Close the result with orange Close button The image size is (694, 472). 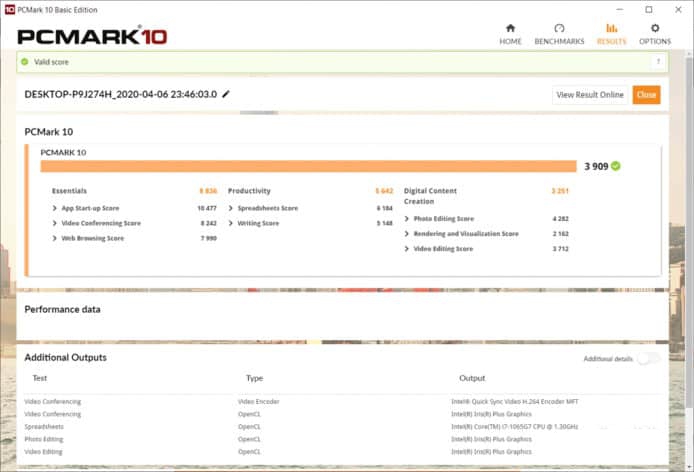coord(646,95)
